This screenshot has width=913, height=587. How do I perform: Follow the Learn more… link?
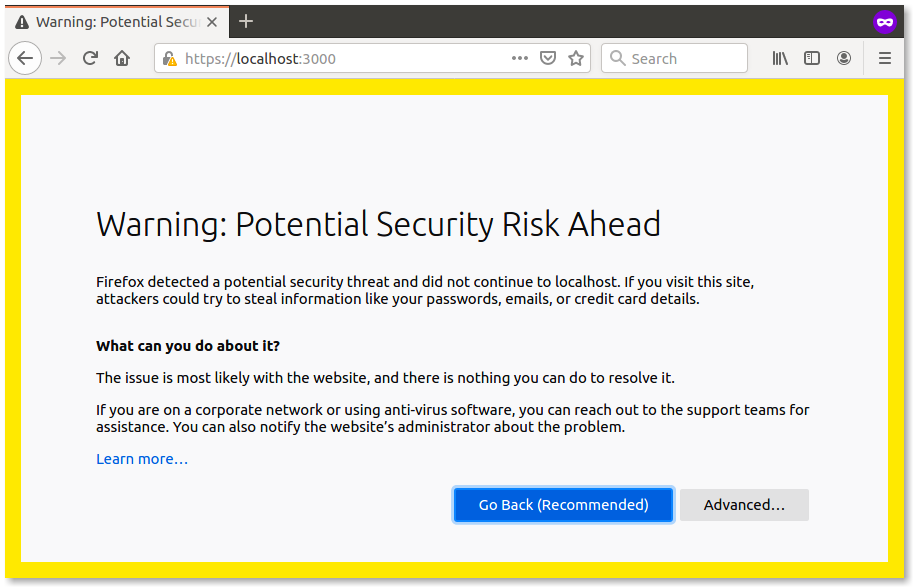click(x=142, y=459)
